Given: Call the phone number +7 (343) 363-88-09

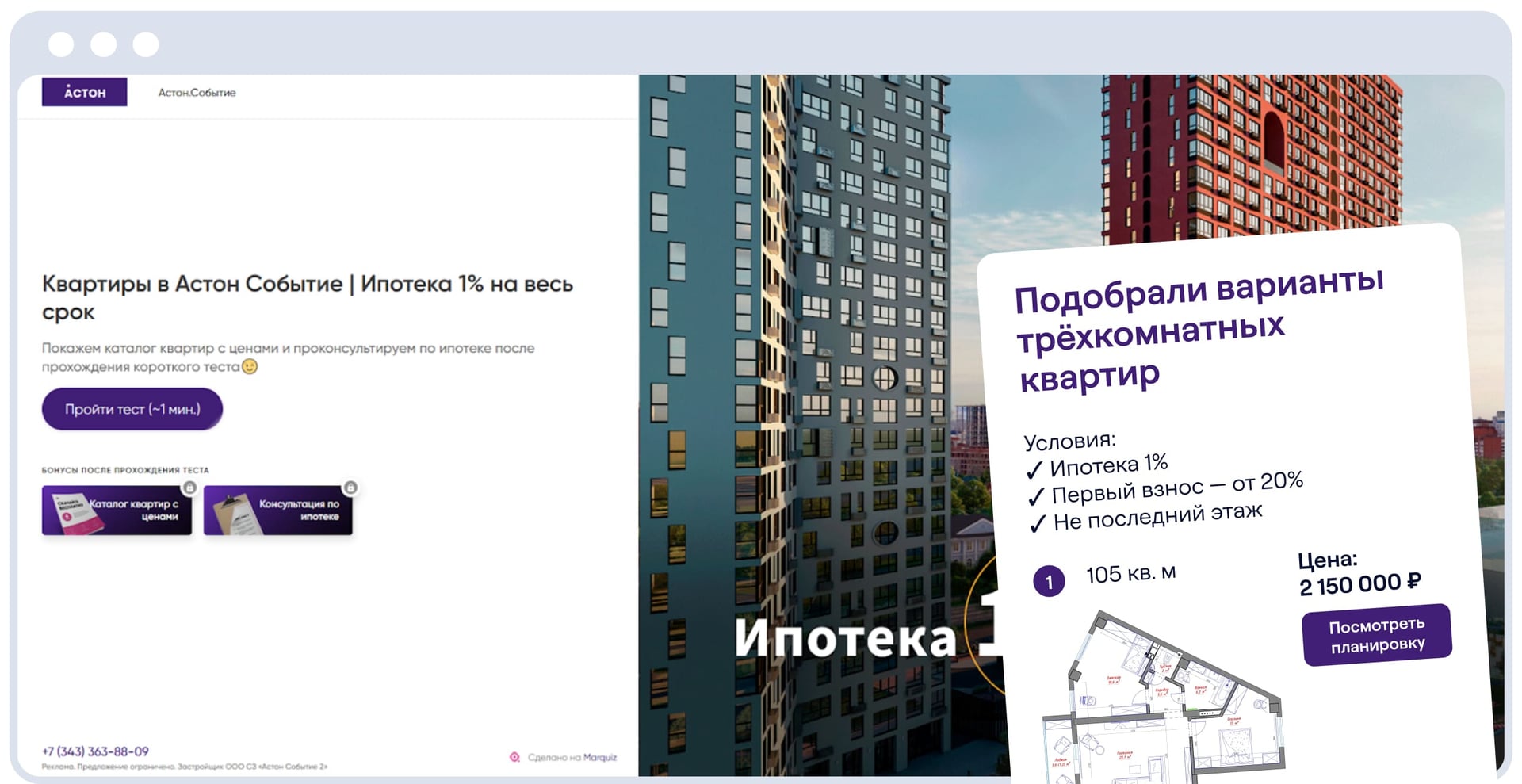Looking at the screenshot, I should click(x=95, y=751).
